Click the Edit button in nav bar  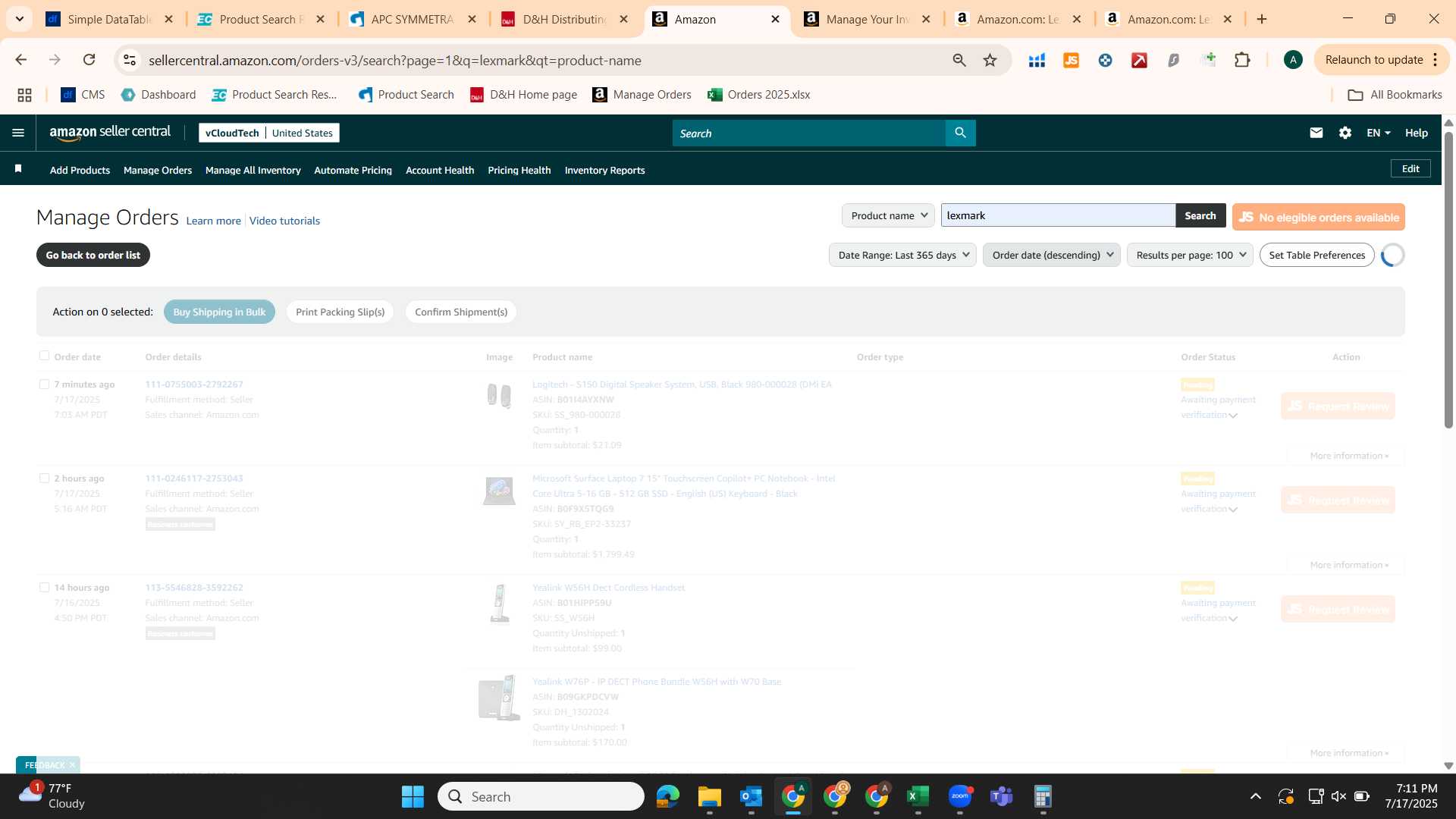pos(1410,168)
